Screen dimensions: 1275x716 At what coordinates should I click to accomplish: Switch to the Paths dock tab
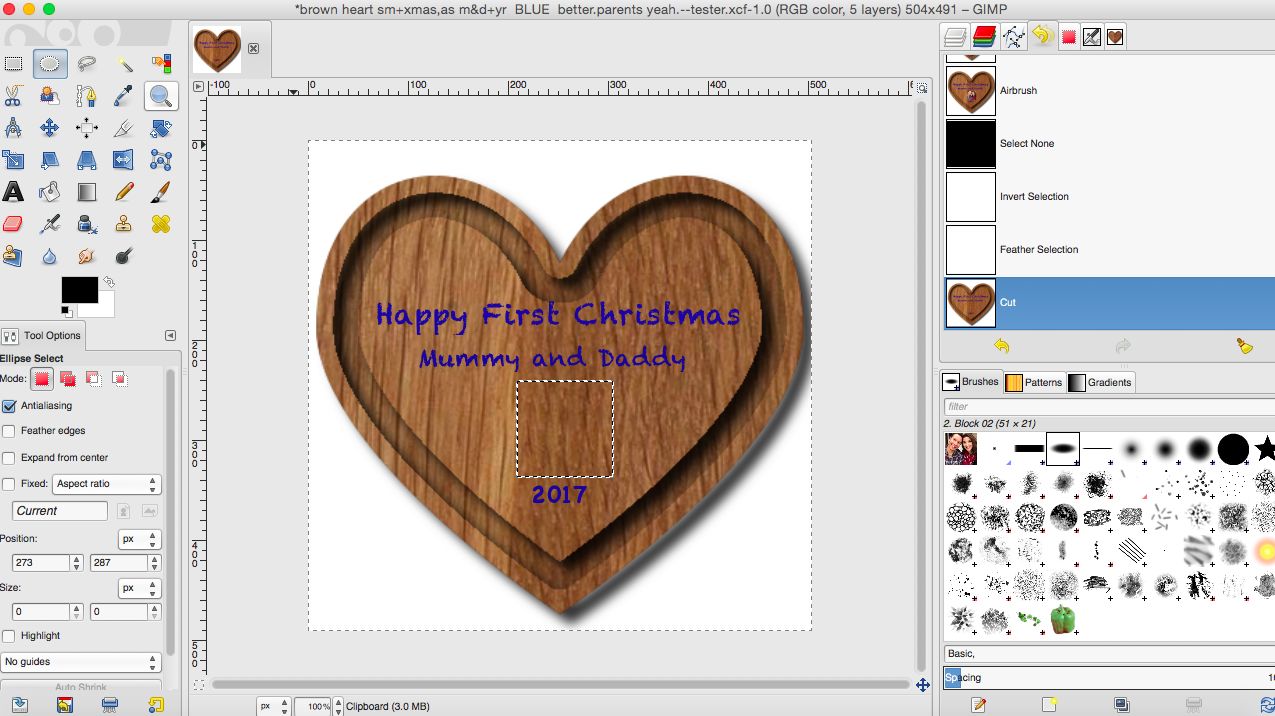1014,37
